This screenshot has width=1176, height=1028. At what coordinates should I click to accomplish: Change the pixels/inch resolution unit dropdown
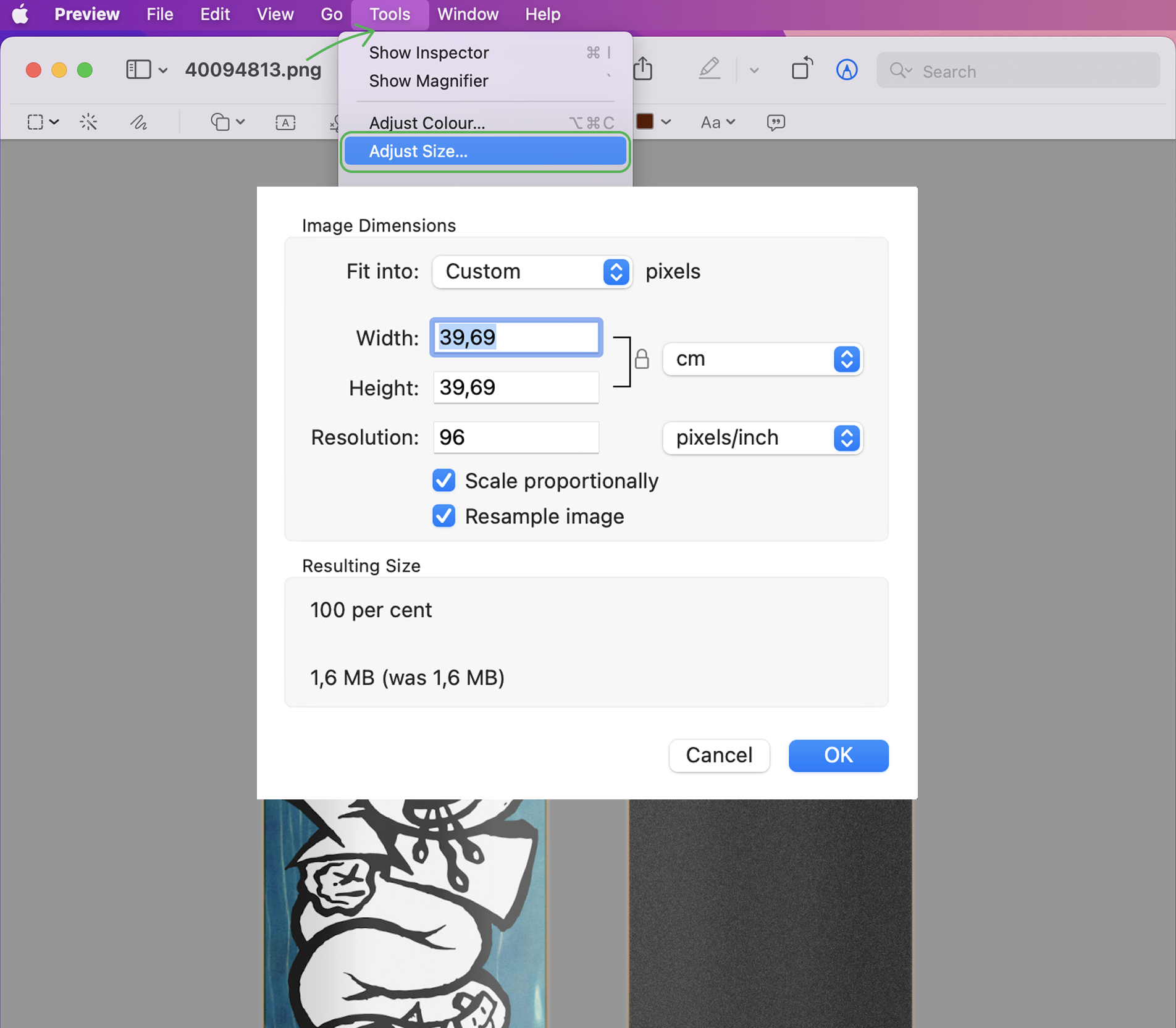pyautogui.click(x=762, y=438)
